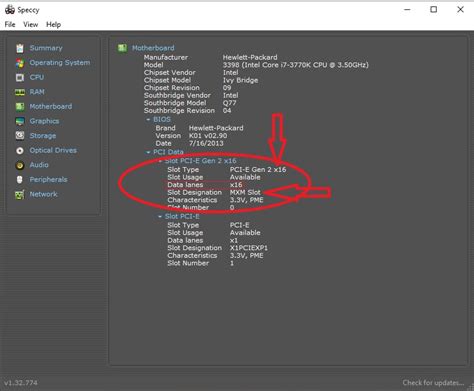Select Motherboard label in the sidebar
Image resolution: width=474 pixels, height=391 pixels.
coord(51,107)
